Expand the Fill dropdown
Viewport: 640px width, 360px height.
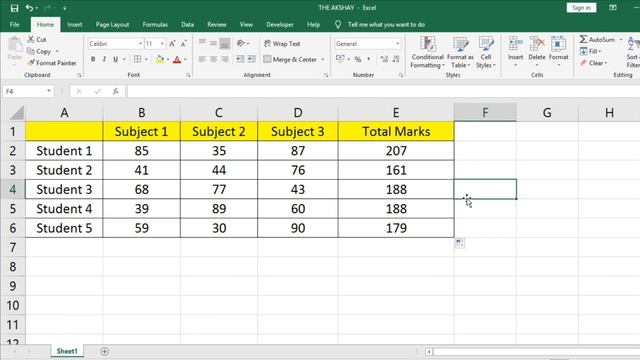point(600,51)
